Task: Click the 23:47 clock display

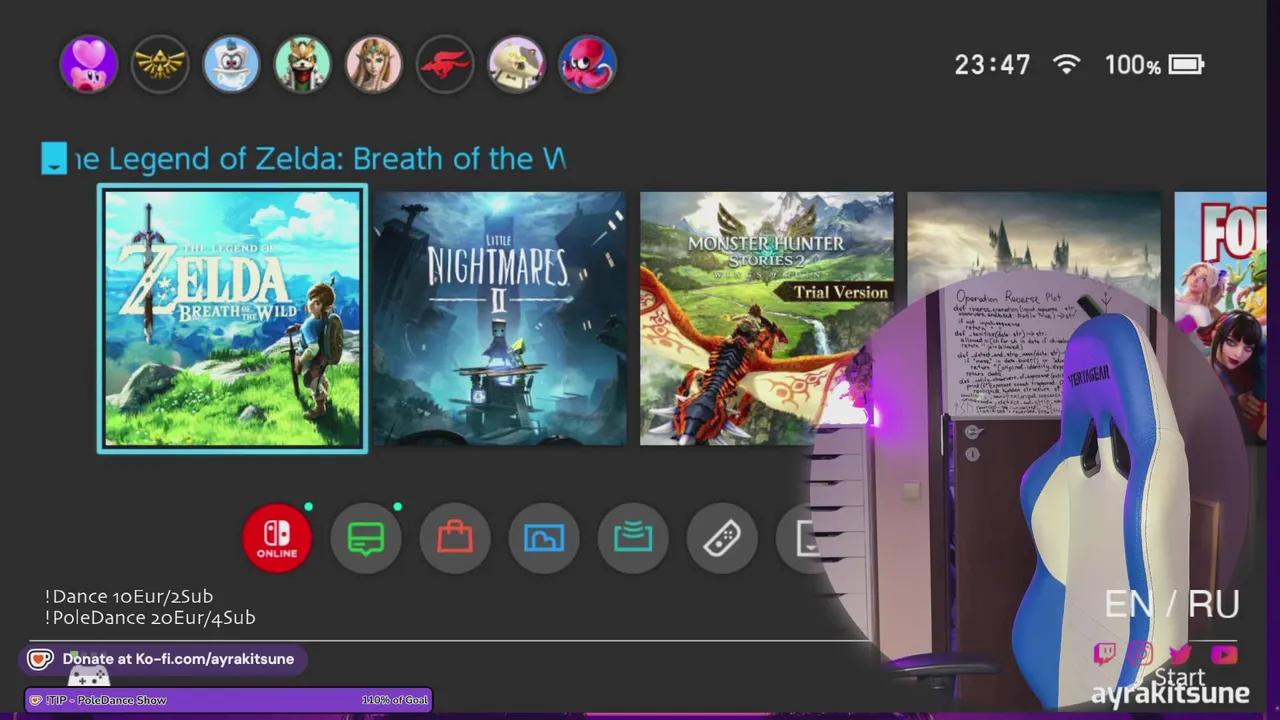Action: pos(992,65)
